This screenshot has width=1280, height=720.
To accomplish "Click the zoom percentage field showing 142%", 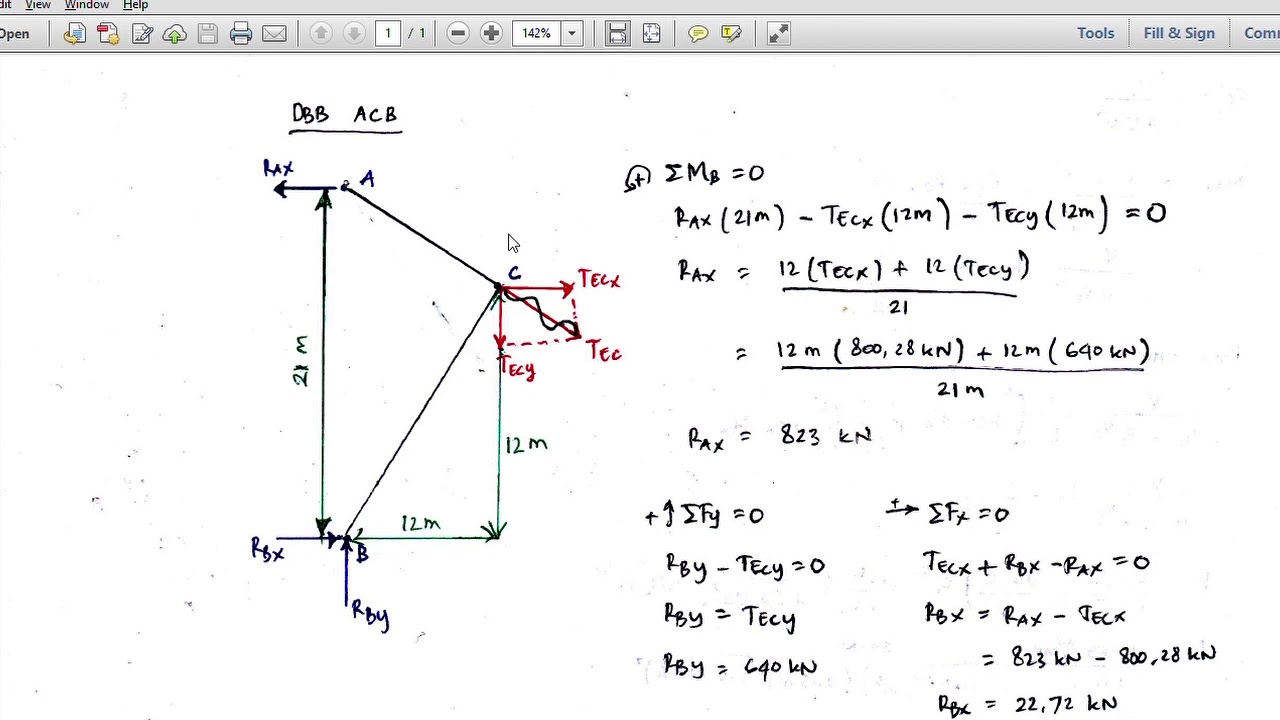I will coord(537,34).
